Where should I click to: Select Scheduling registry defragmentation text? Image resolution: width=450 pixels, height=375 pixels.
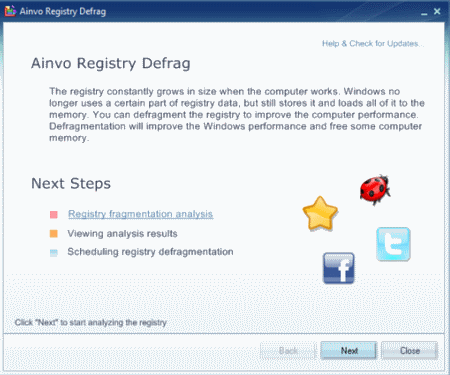pyautogui.click(x=150, y=252)
